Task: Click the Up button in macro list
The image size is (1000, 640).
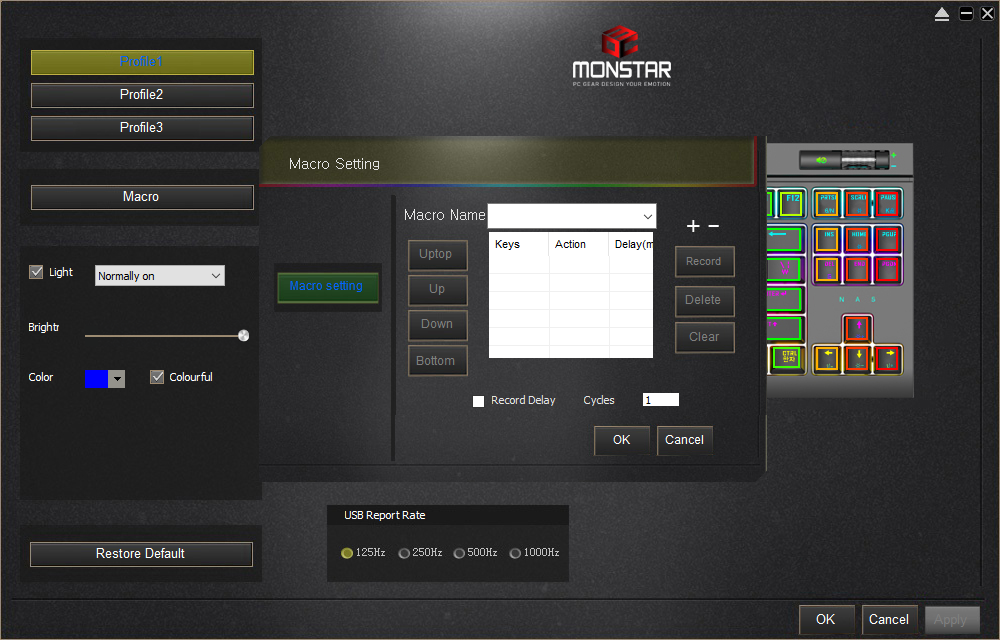Action: click(438, 289)
